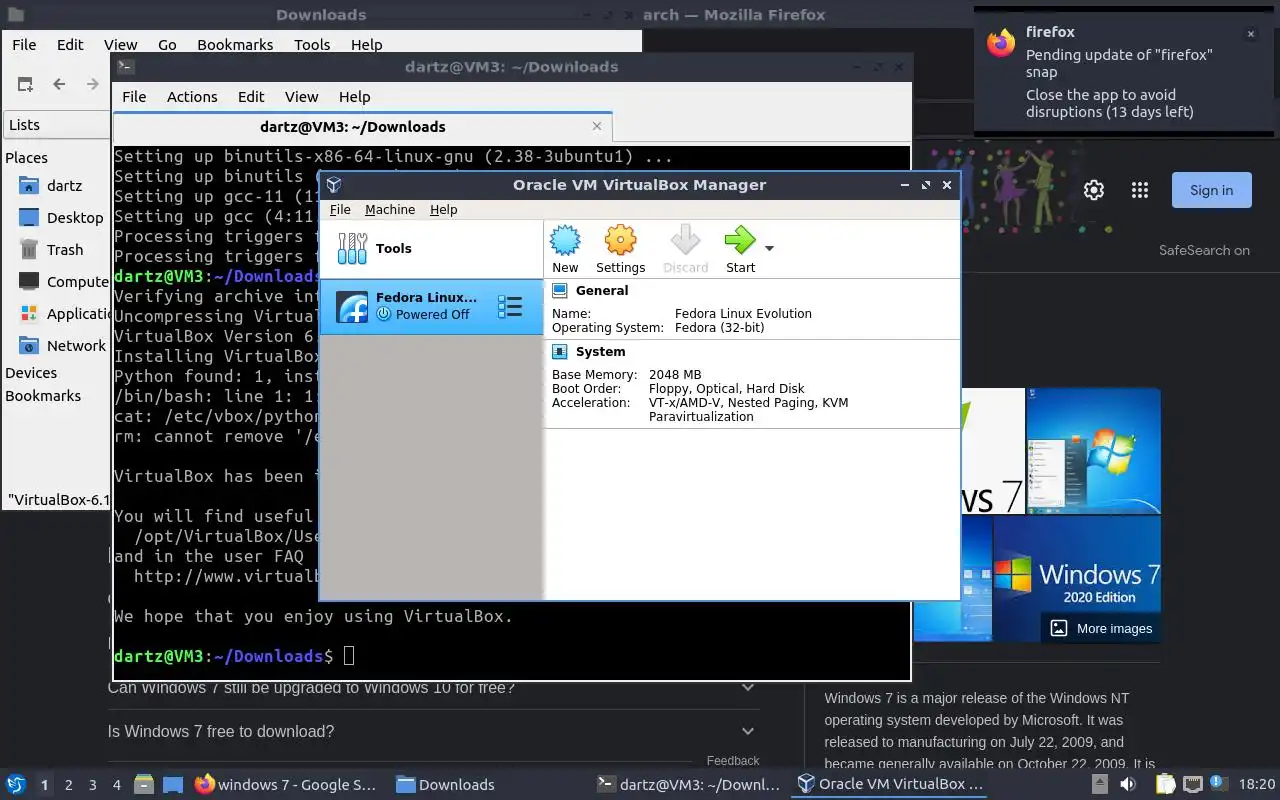Select Tools in VirtualBox sidebar

pyautogui.click(x=431, y=248)
